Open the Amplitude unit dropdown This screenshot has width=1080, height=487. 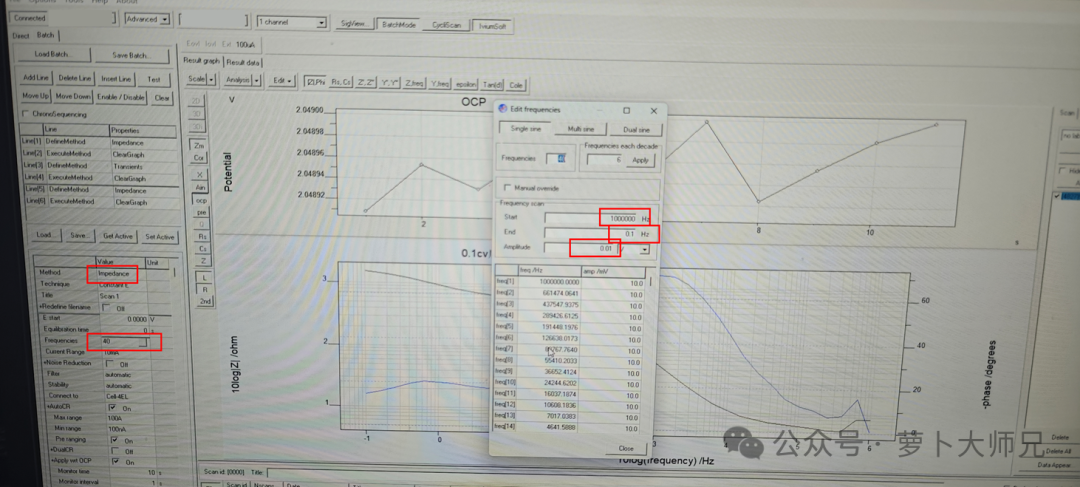tap(645, 249)
